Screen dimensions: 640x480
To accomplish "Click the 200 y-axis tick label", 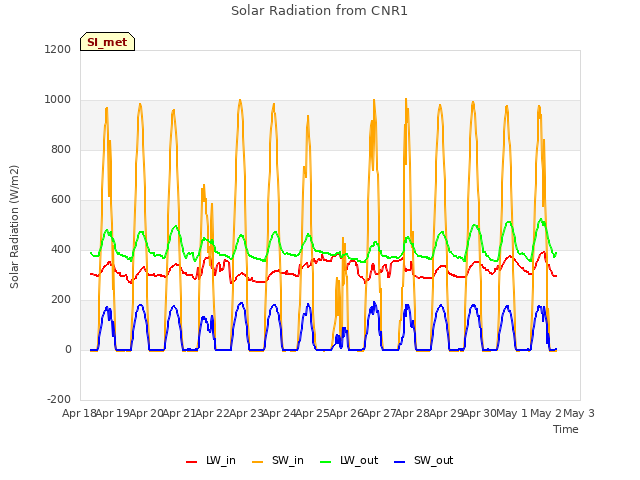I will 61,300.
